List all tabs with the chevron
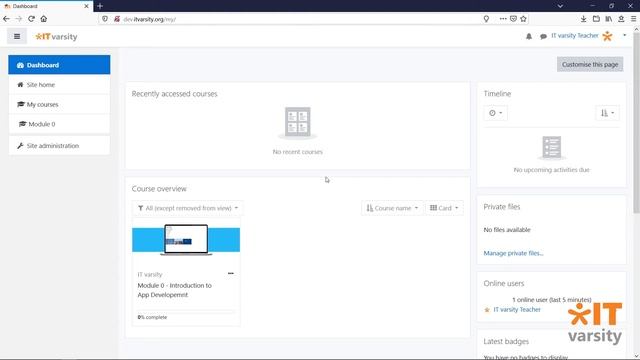The height and width of the screenshot is (360, 640). (x=560, y=6)
